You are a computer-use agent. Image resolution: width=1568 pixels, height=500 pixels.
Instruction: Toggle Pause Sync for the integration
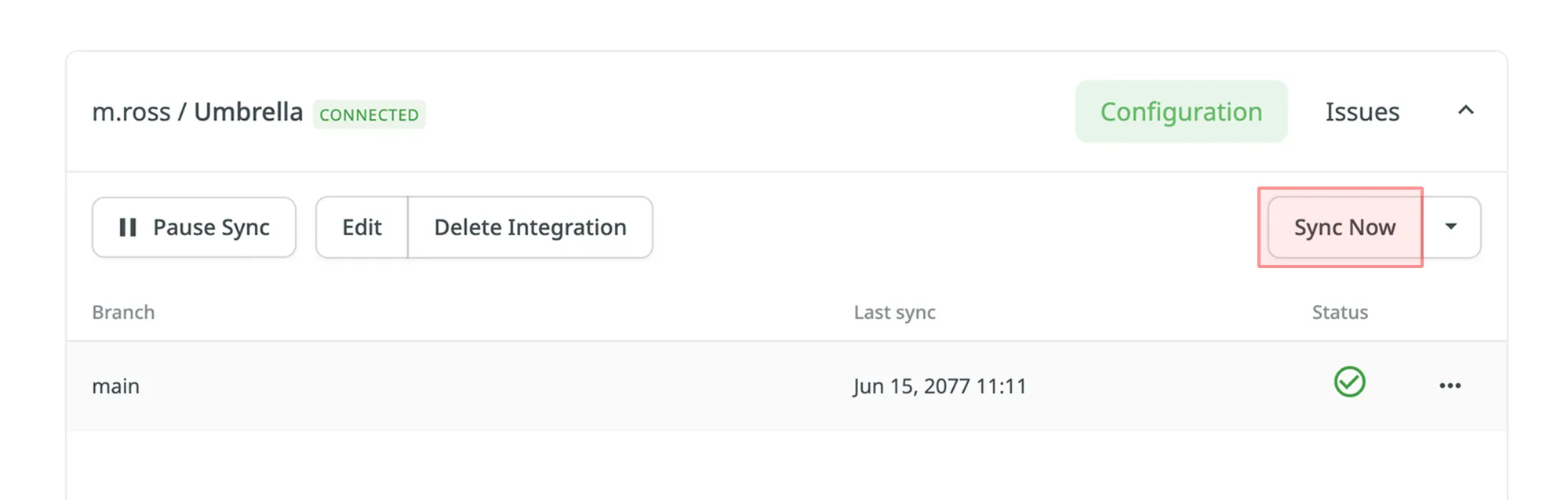(x=194, y=227)
